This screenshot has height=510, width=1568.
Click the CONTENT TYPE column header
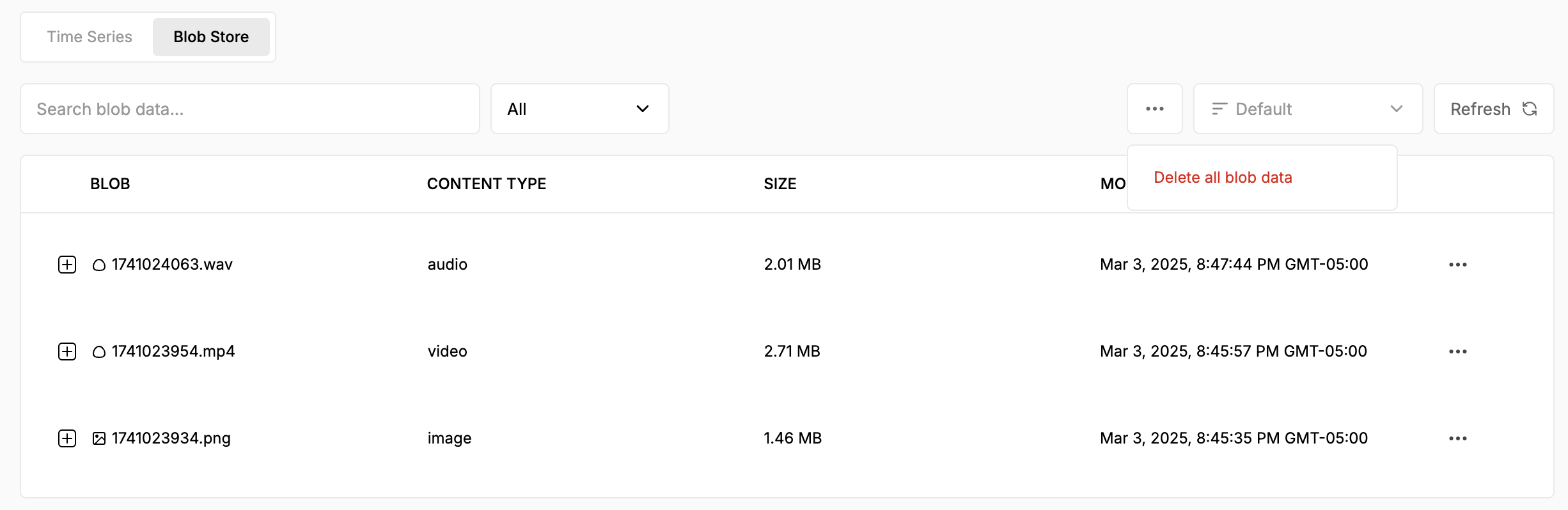coord(486,184)
